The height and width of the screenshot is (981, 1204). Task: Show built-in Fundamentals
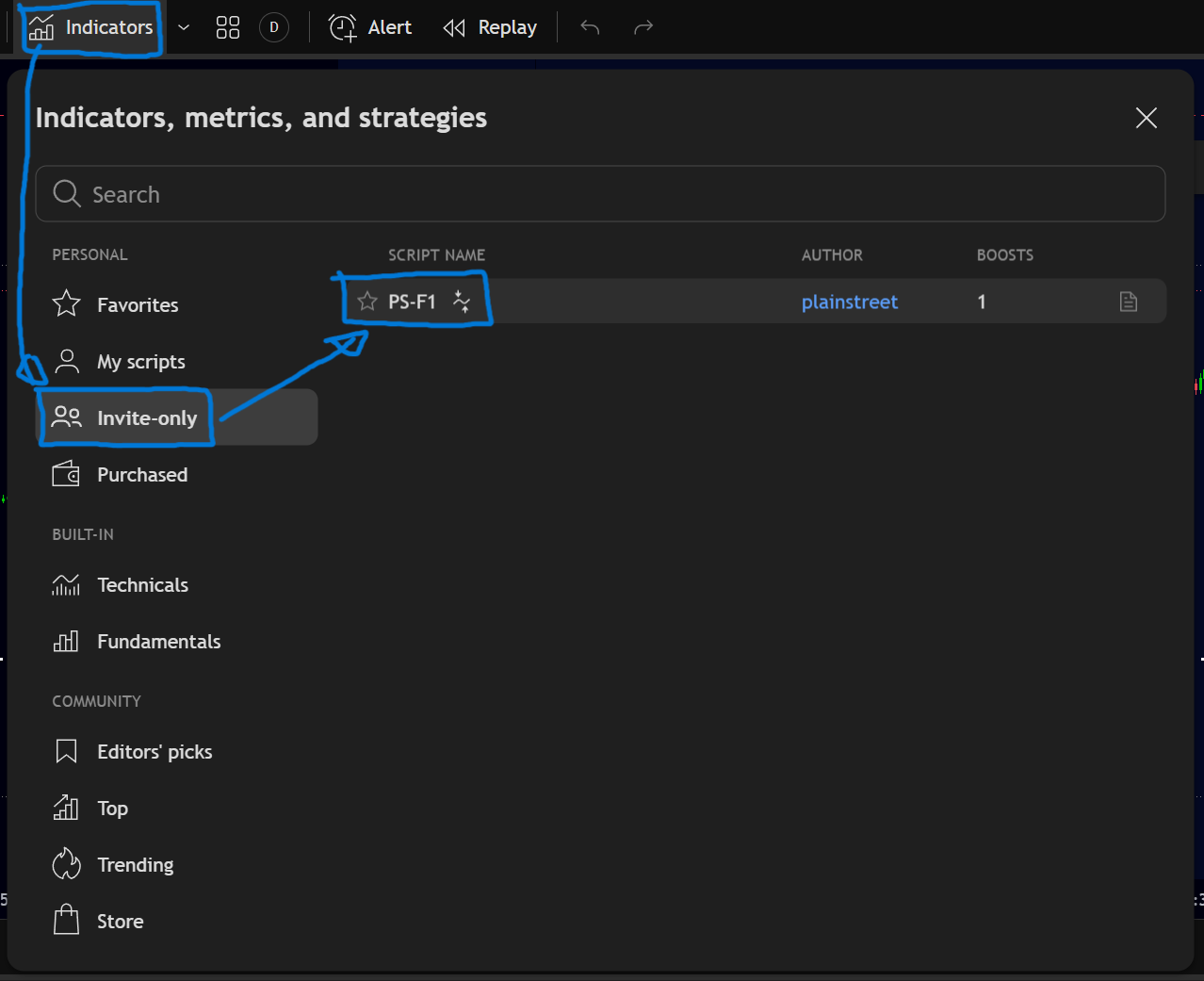coord(176,641)
